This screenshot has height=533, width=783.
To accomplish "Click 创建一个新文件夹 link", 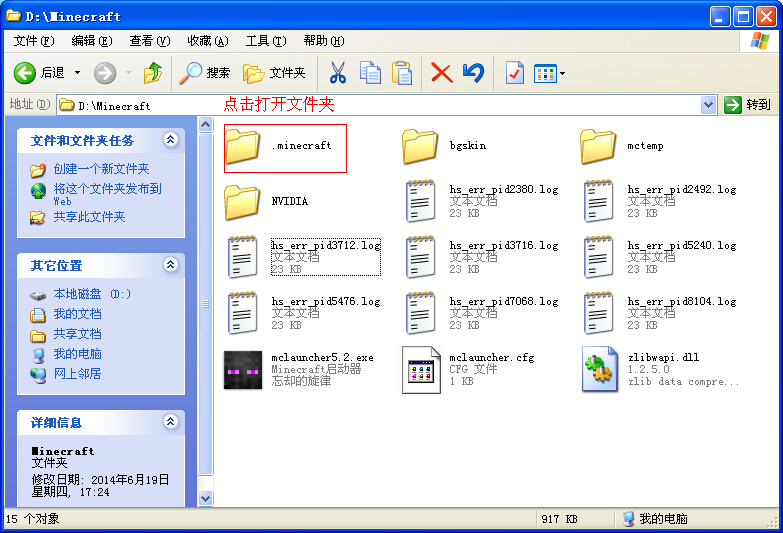I will (x=101, y=169).
